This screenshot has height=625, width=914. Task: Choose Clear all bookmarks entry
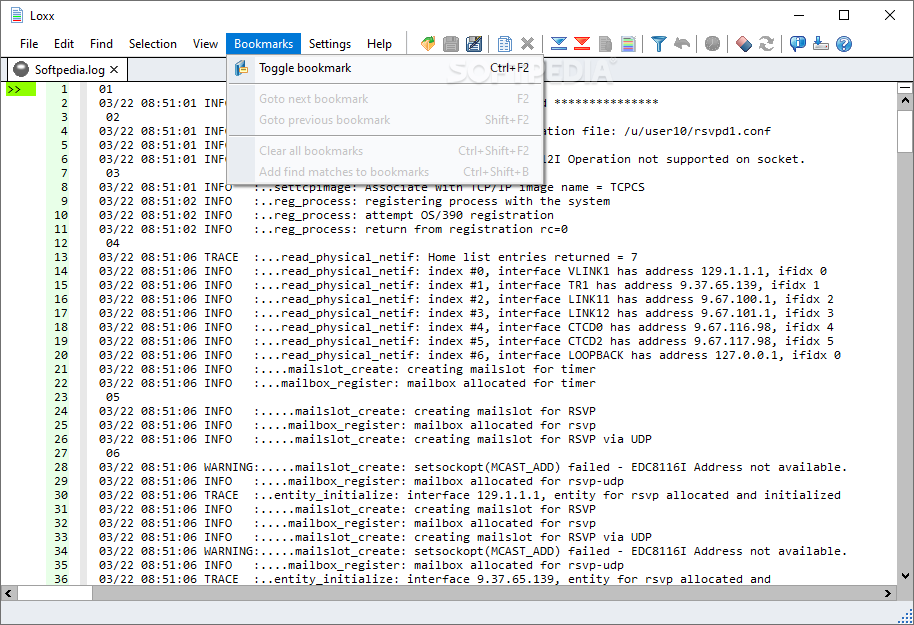[385, 151]
